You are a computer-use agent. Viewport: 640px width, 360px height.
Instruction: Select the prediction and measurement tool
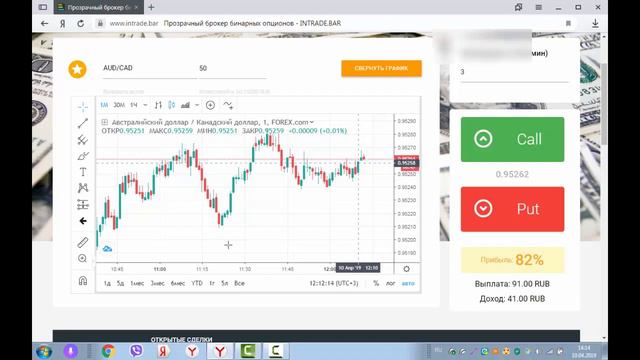click(x=83, y=204)
